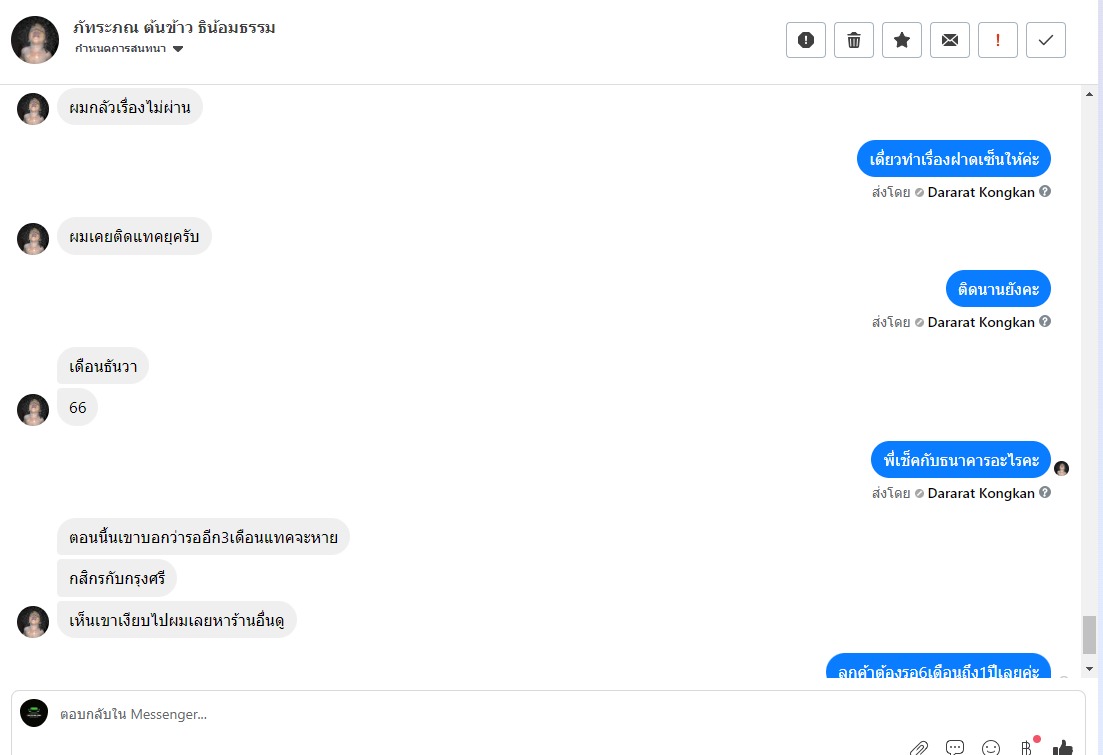Attach a file with the paperclip icon
The image size is (1103, 755).
(919, 747)
